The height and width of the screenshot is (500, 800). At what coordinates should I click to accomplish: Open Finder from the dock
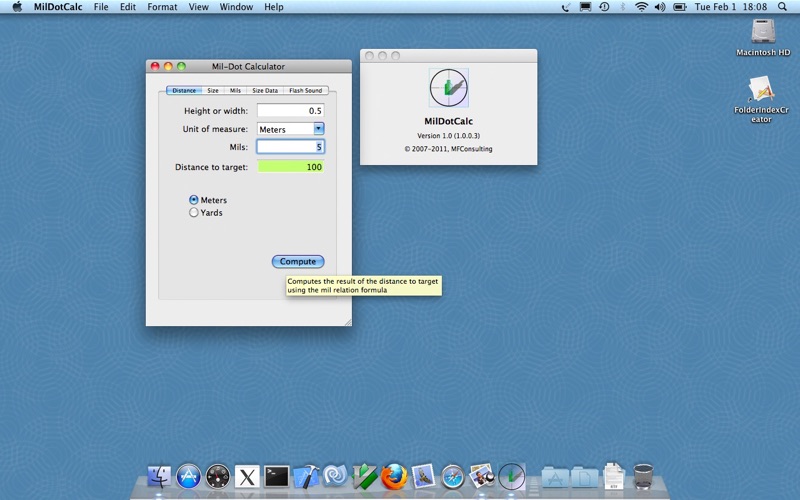coord(159,477)
